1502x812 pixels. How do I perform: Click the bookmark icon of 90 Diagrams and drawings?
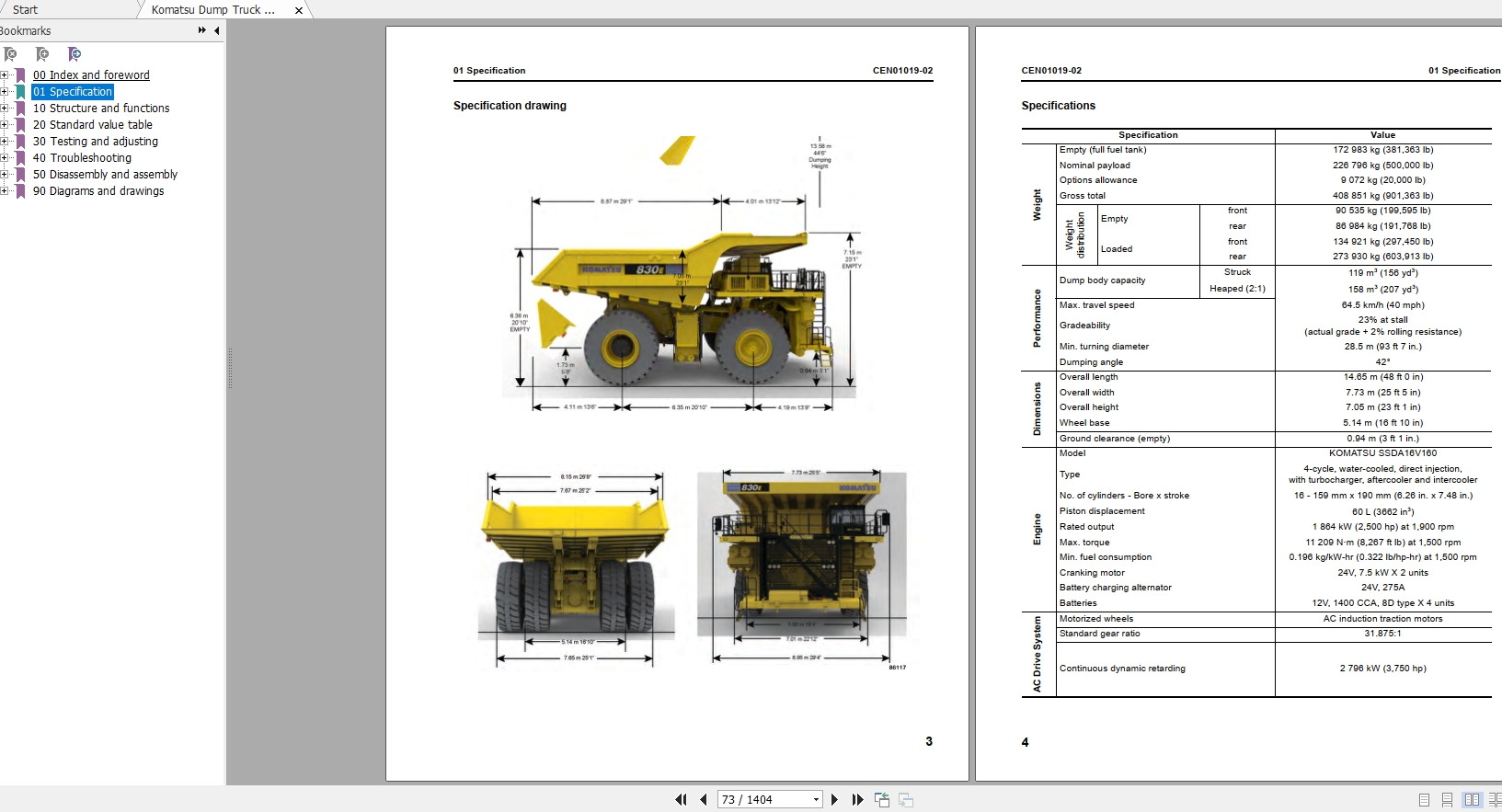pos(21,191)
